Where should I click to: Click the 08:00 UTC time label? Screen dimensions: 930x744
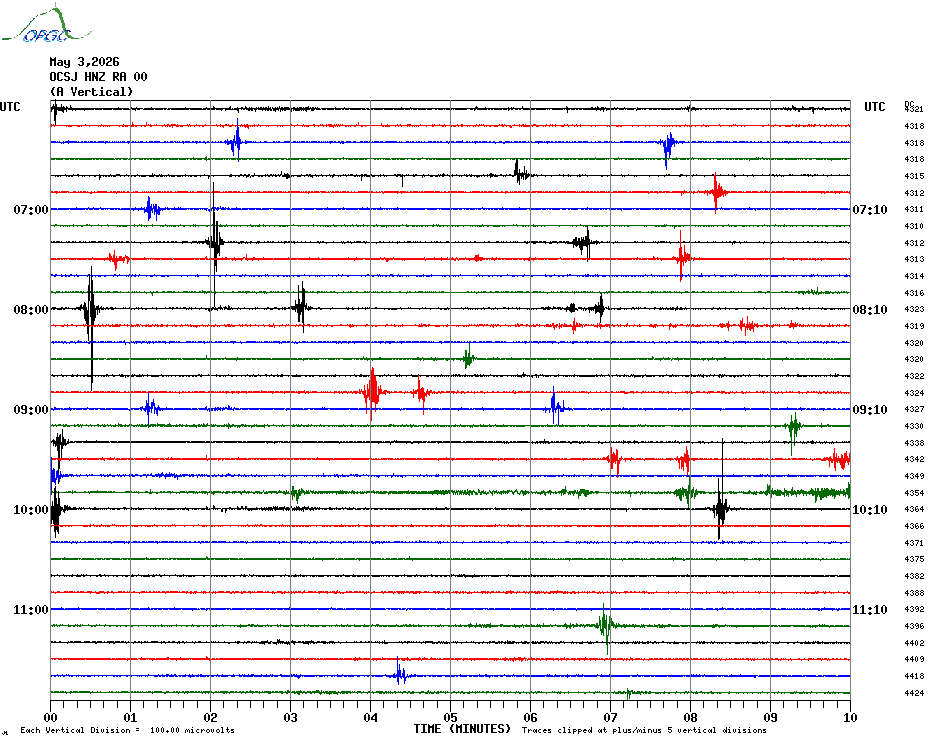point(31,310)
